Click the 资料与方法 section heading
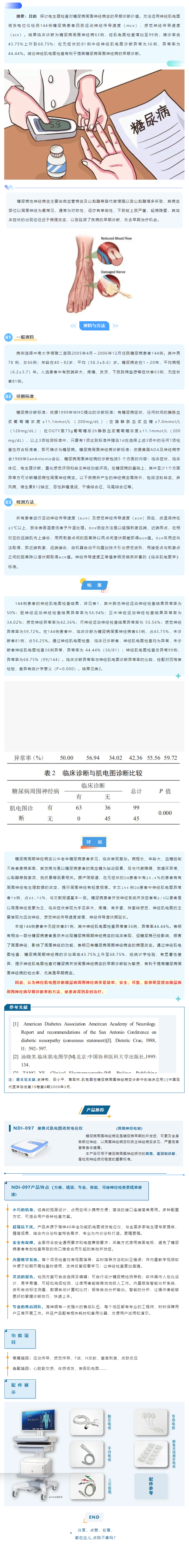This screenshot has height=1568, width=189. click(x=95, y=326)
